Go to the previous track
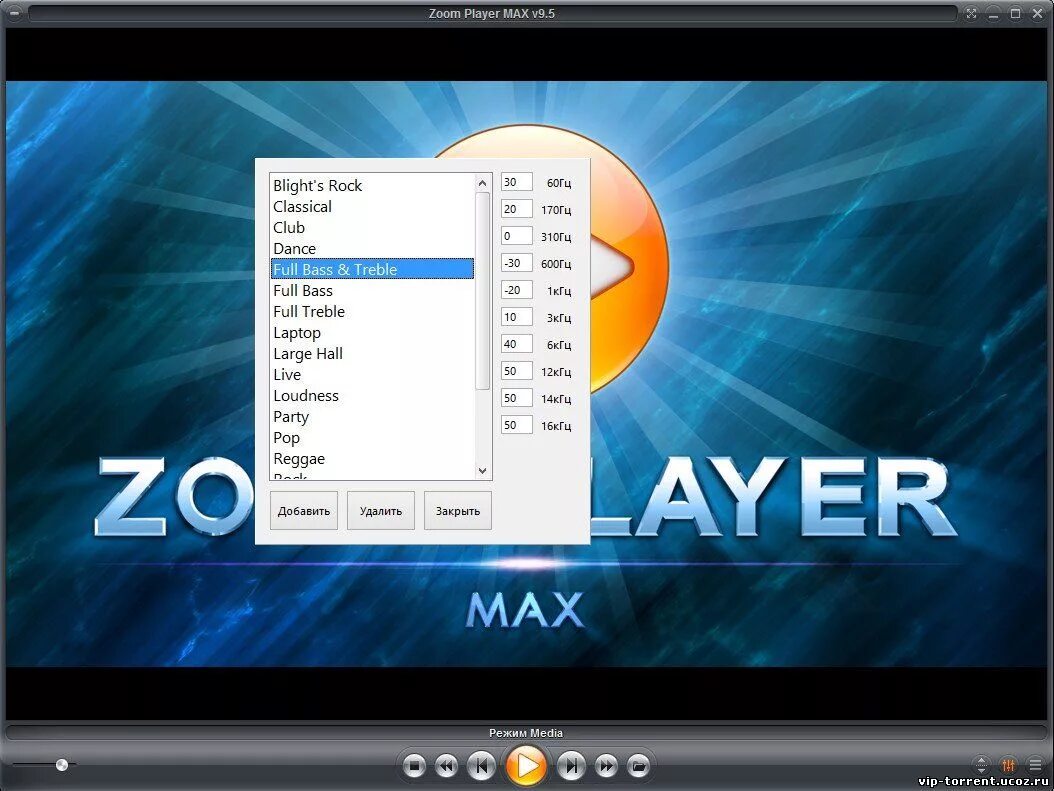Screen dimensions: 1054x791 pyautogui.click(x=481, y=765)
